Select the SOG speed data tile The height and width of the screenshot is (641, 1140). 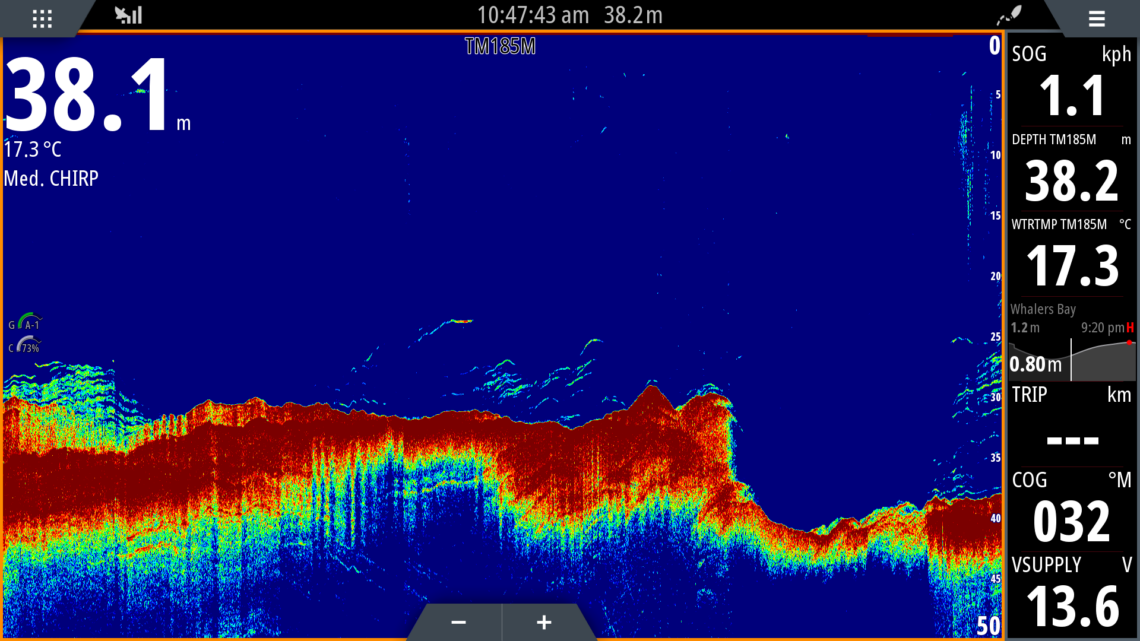pyautogui.click(x=1072, y=84)
